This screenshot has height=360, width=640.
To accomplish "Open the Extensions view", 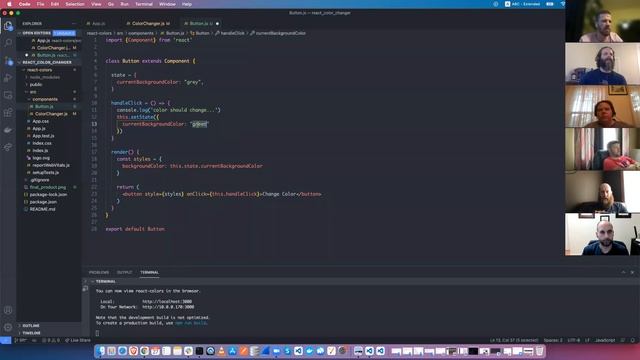I will [8, 113].
